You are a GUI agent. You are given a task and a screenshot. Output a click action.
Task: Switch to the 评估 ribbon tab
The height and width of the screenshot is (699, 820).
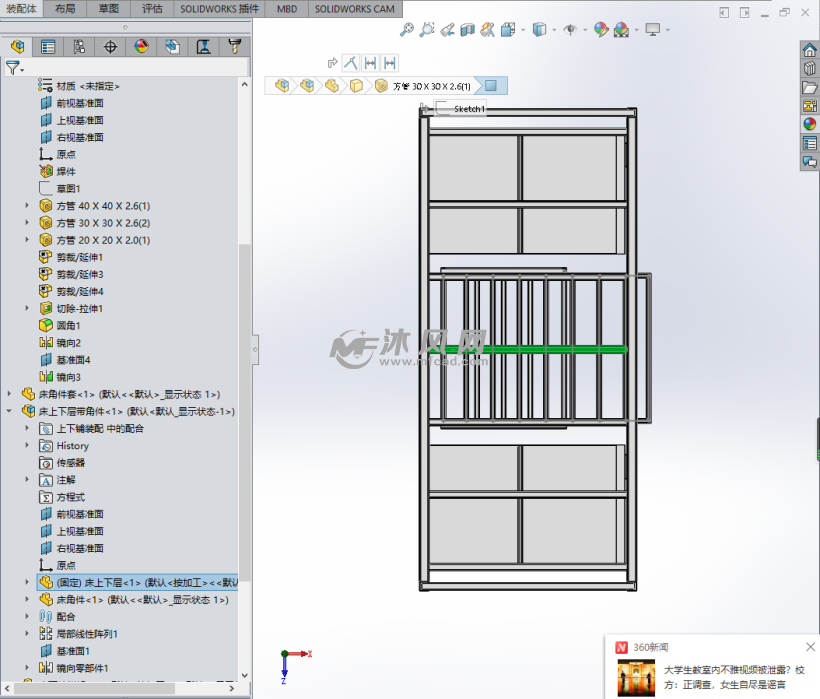pos(152,9)
